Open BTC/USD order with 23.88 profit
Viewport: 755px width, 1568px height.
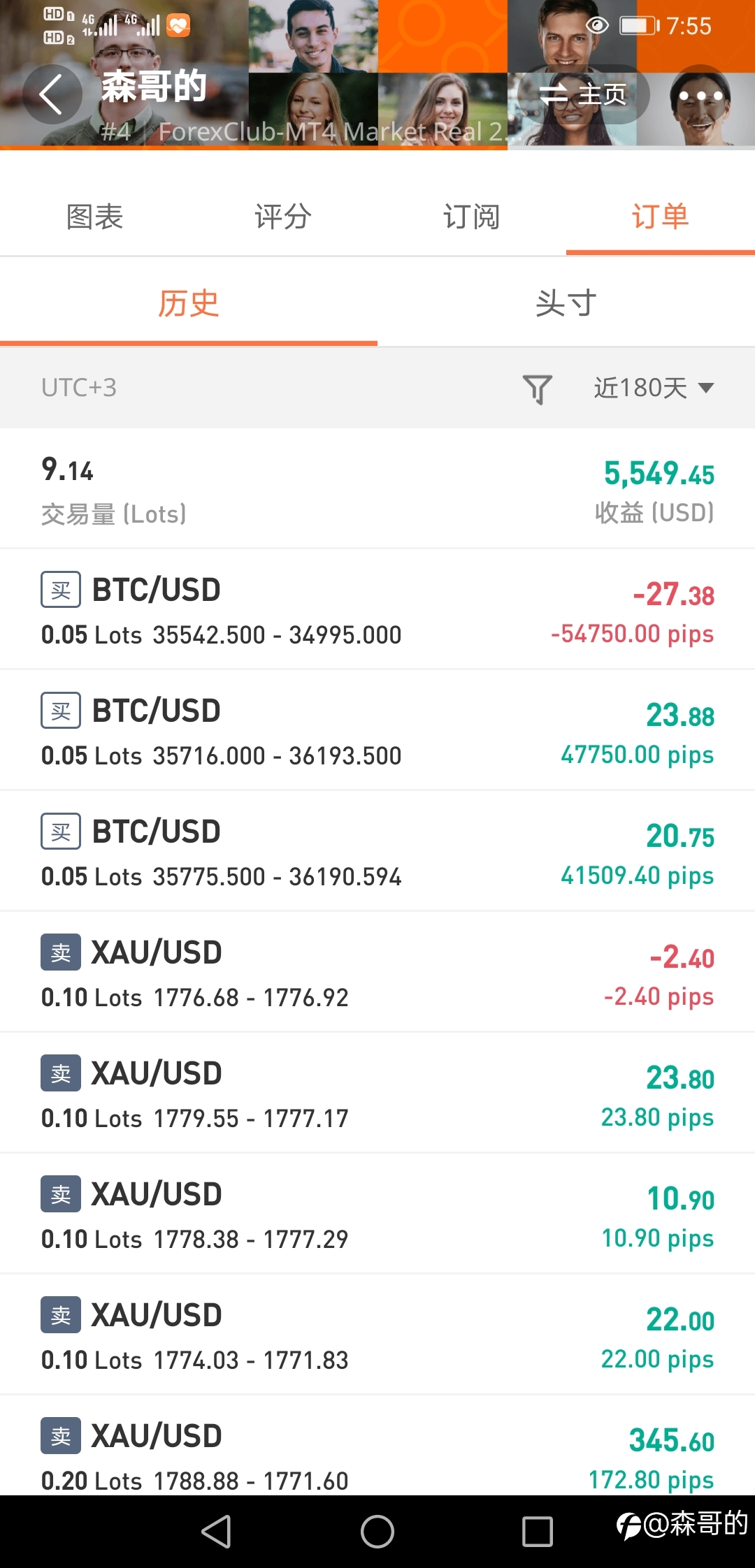(377, 730)
